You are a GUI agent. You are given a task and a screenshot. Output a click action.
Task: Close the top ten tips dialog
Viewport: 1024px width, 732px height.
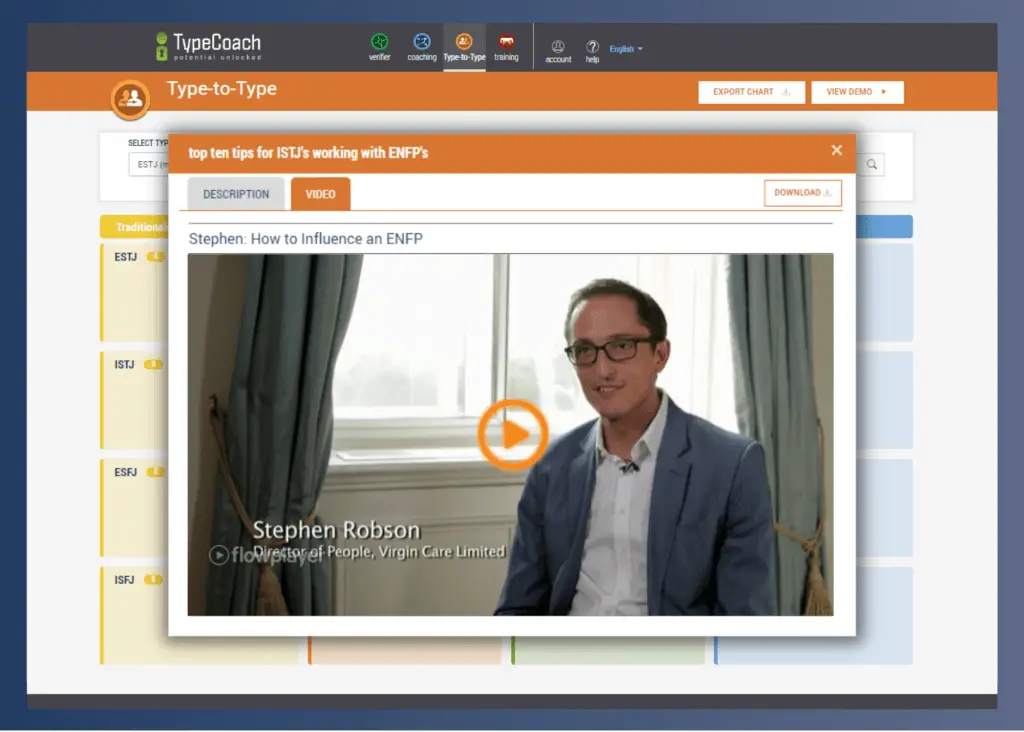click(x=837, y=151)
